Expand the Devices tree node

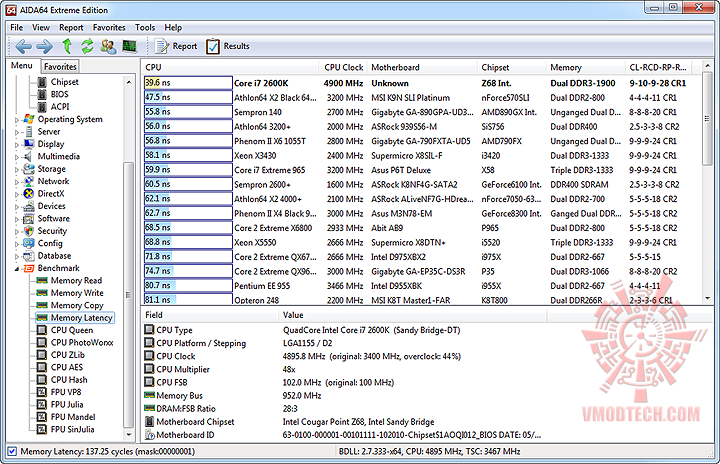[17, 207]
